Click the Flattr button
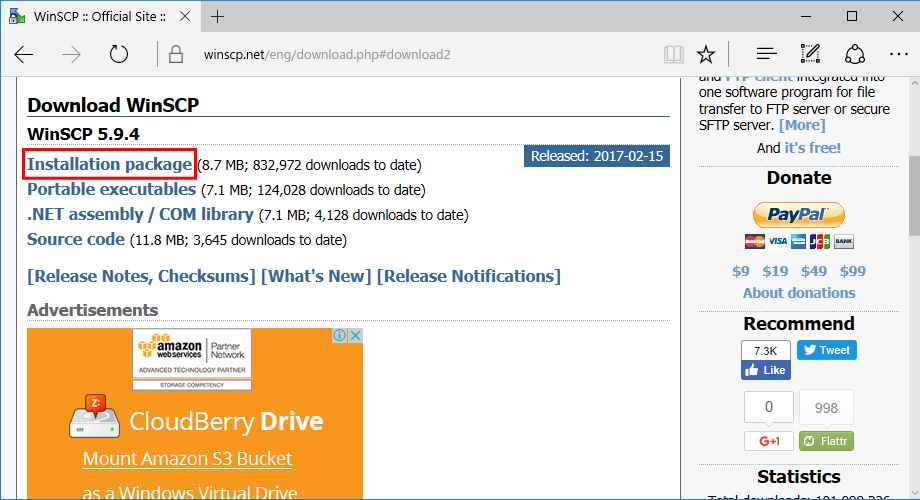This screenshot has height=500, width=920. pos(826,441)
